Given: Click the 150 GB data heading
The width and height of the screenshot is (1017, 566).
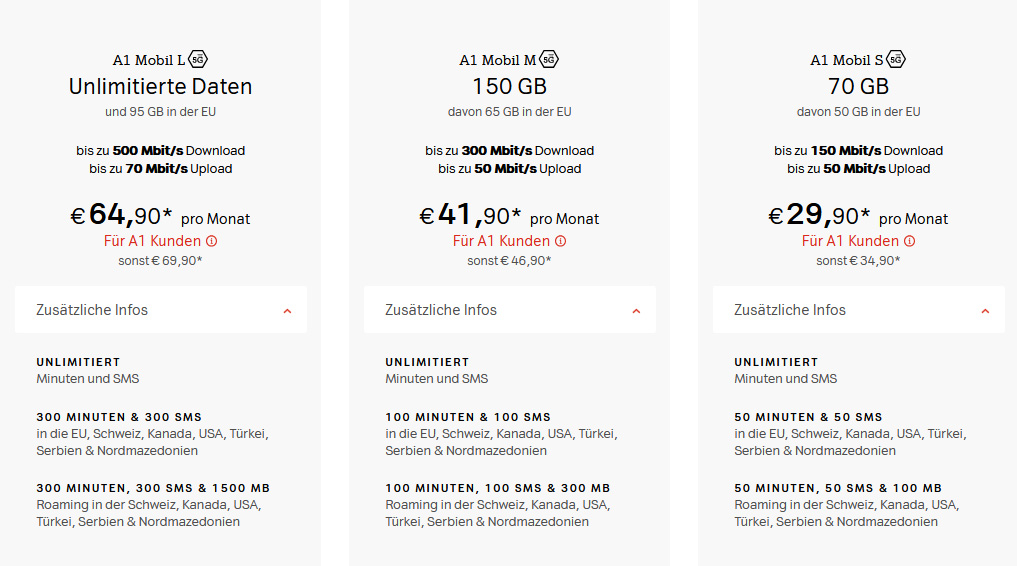Looking at the screenshot, I should point(510,86).
